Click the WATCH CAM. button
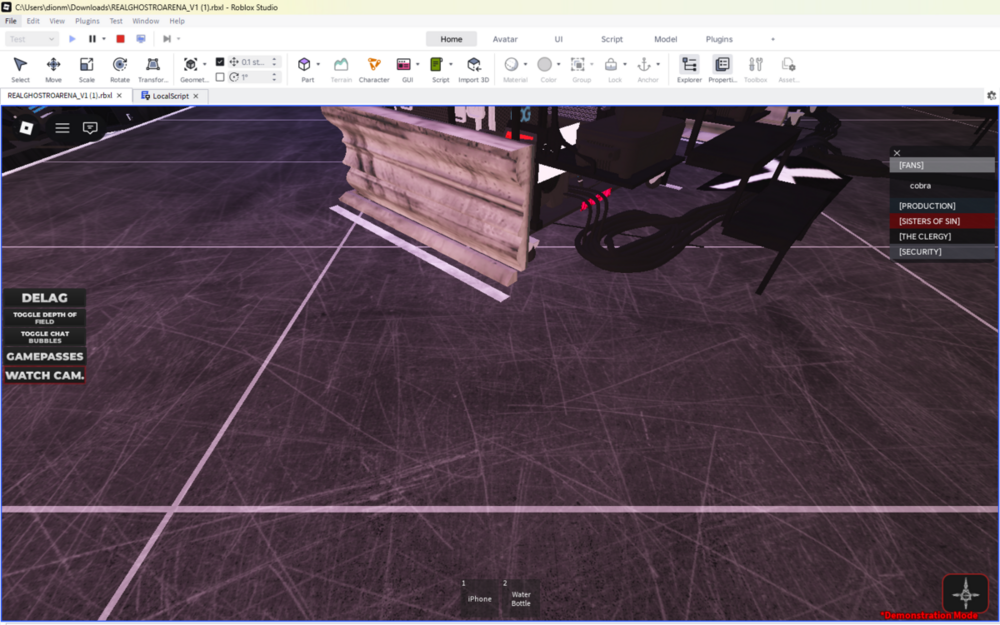 point(45,376)
